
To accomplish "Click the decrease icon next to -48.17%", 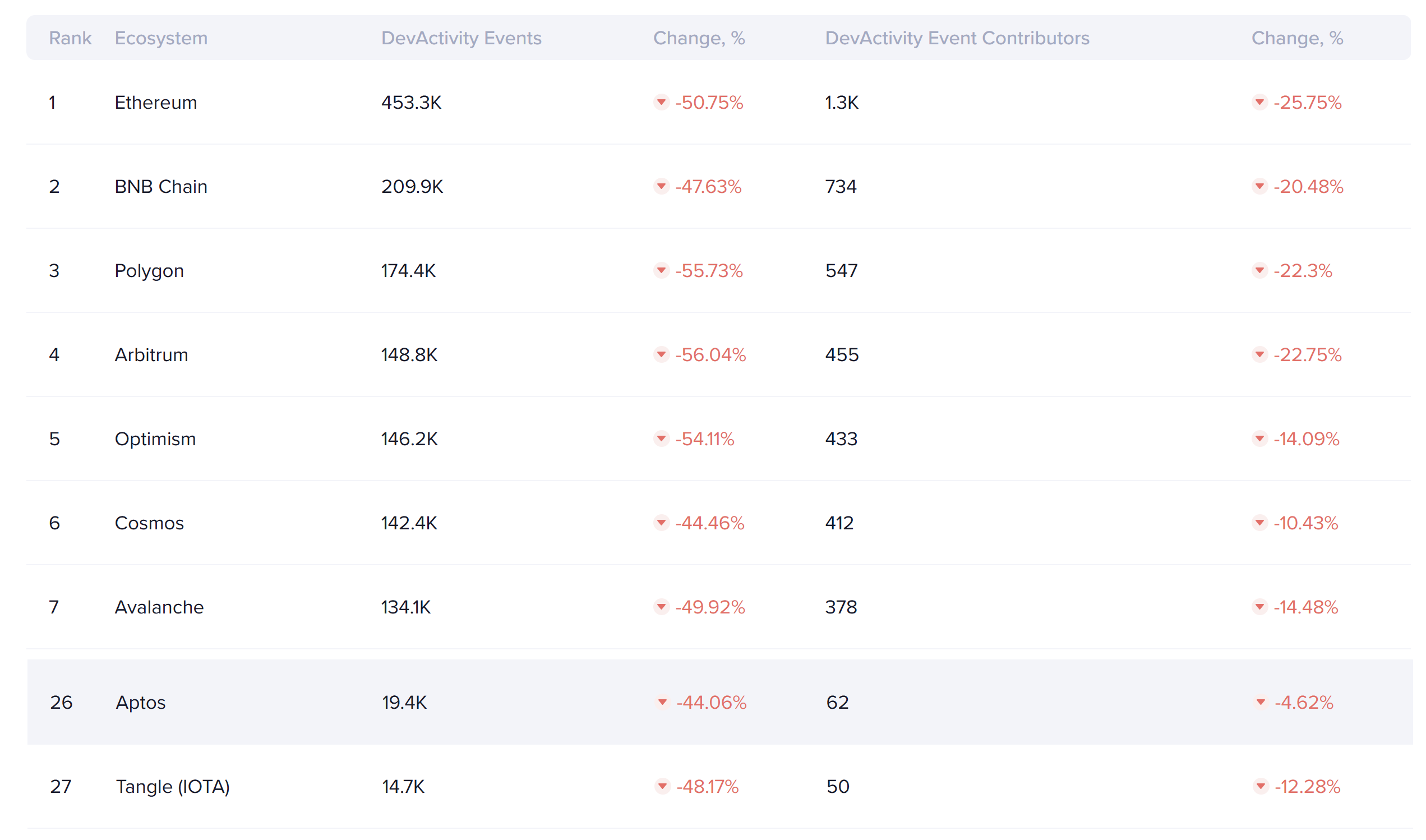I will pyautogui.click(x=662, y=787).
